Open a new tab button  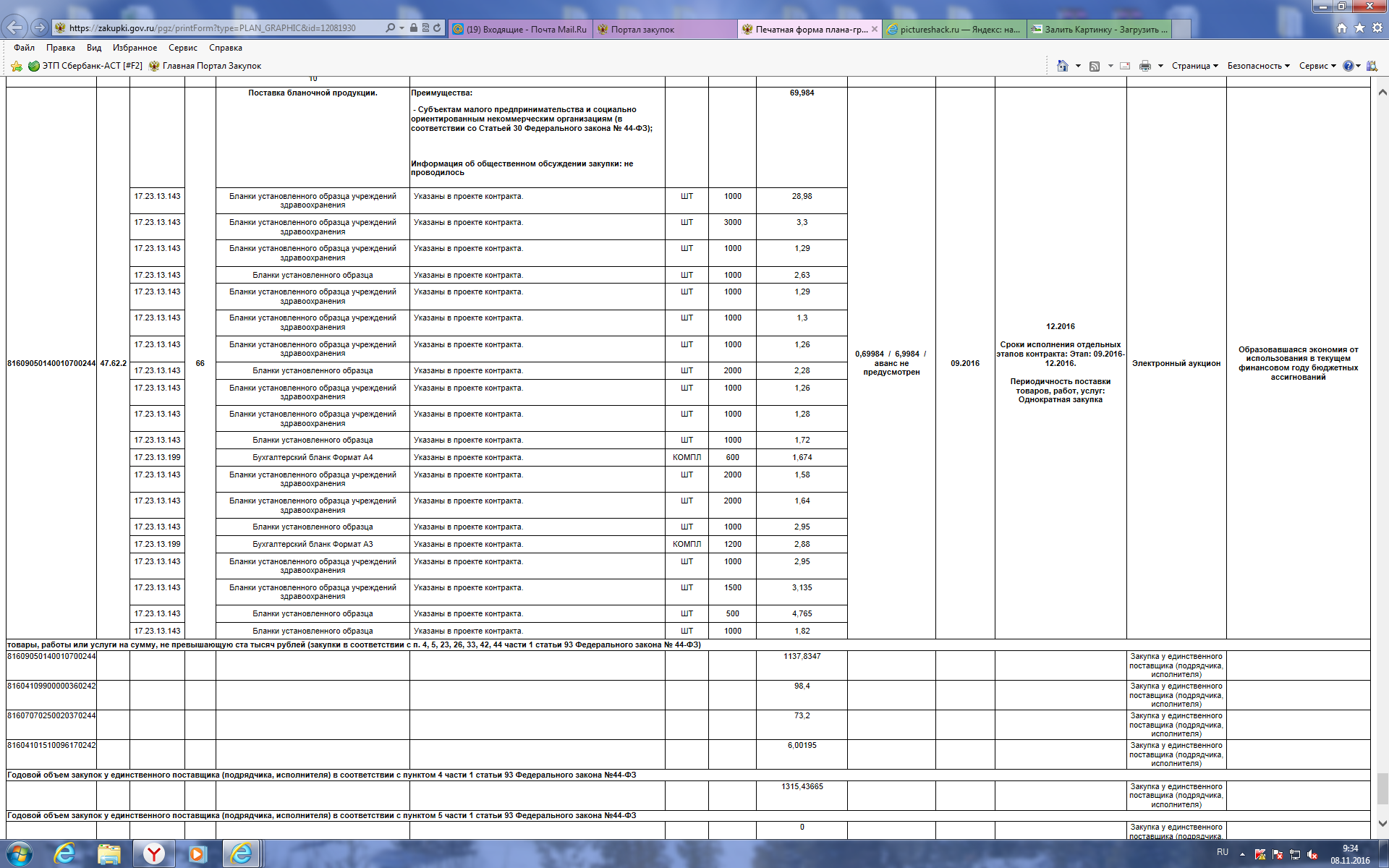[1181, 29]
